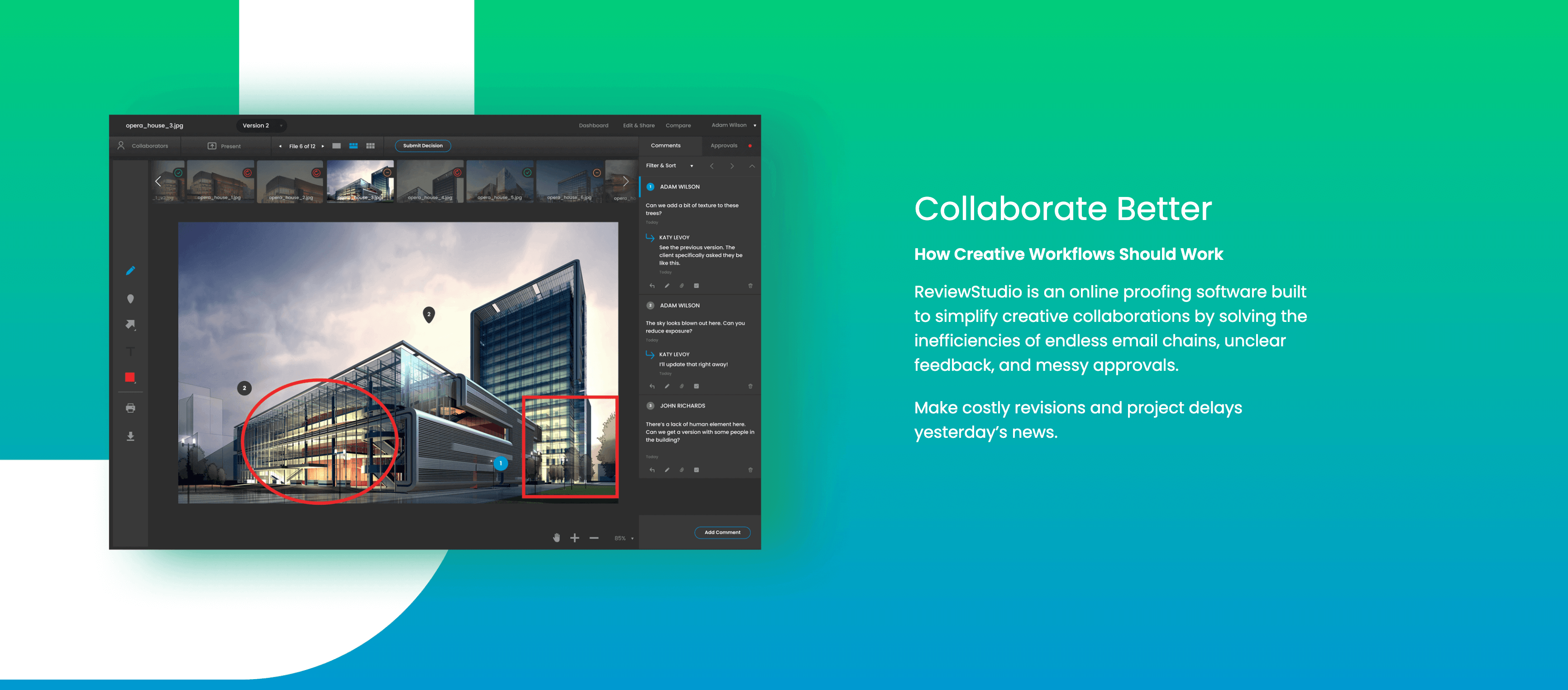The height and width of the screenshot is (690, 1568).
Task: Reply to the texture on trees comment
Action: coord(652,286)
